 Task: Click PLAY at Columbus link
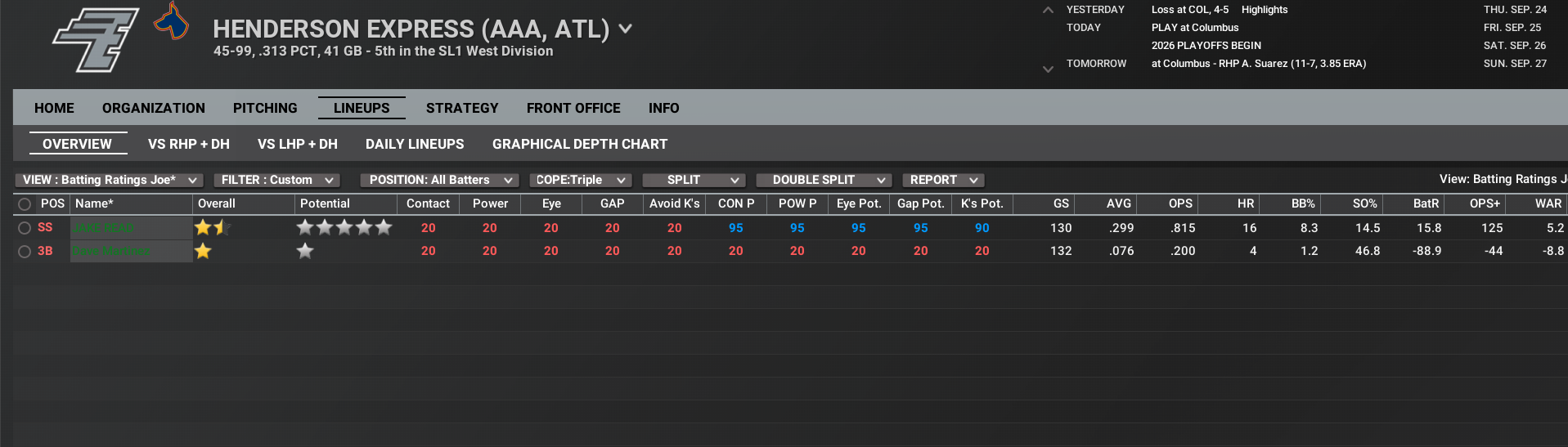pos(1194,28)
